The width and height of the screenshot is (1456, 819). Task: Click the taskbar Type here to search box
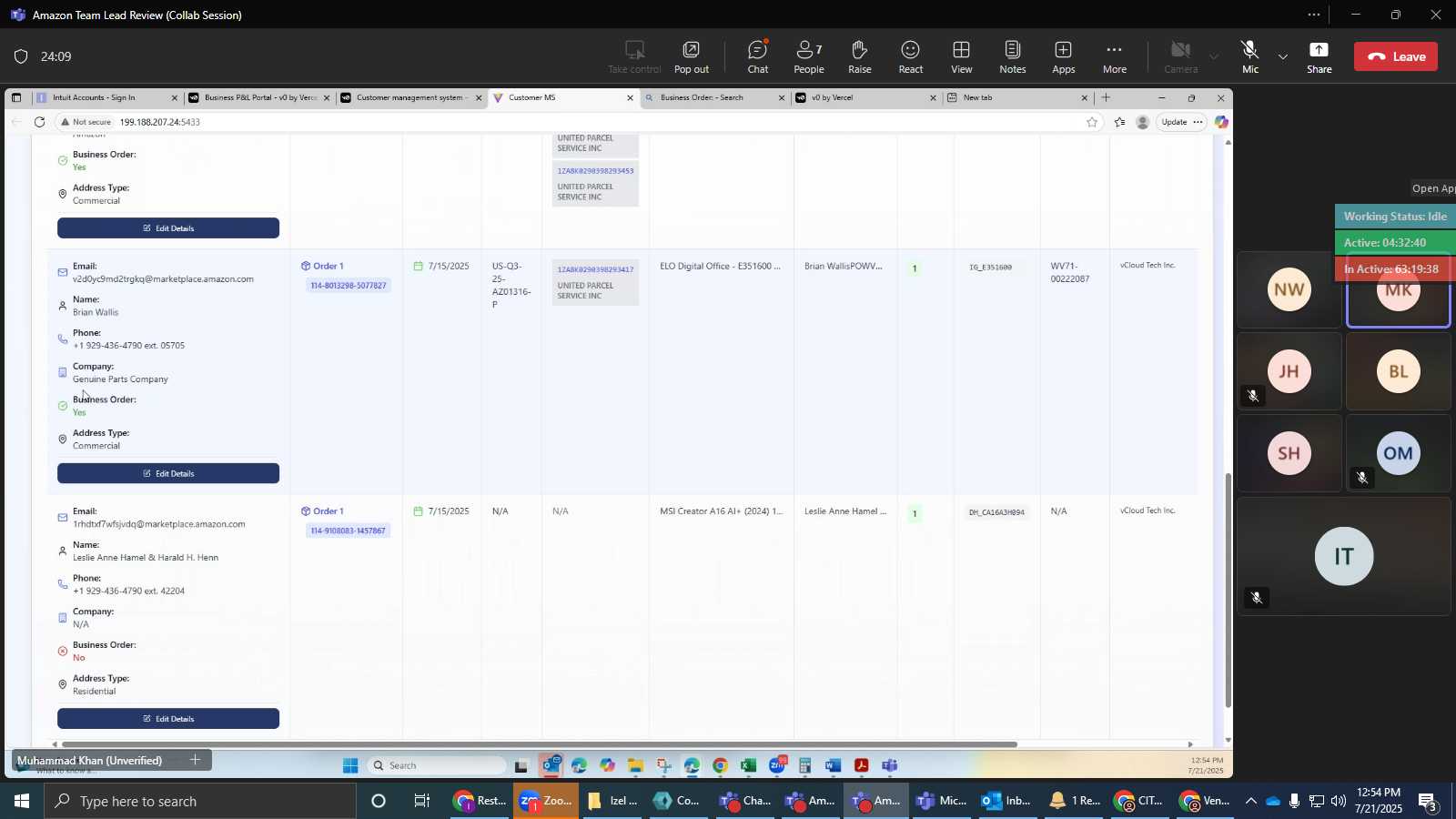(200, 801)
